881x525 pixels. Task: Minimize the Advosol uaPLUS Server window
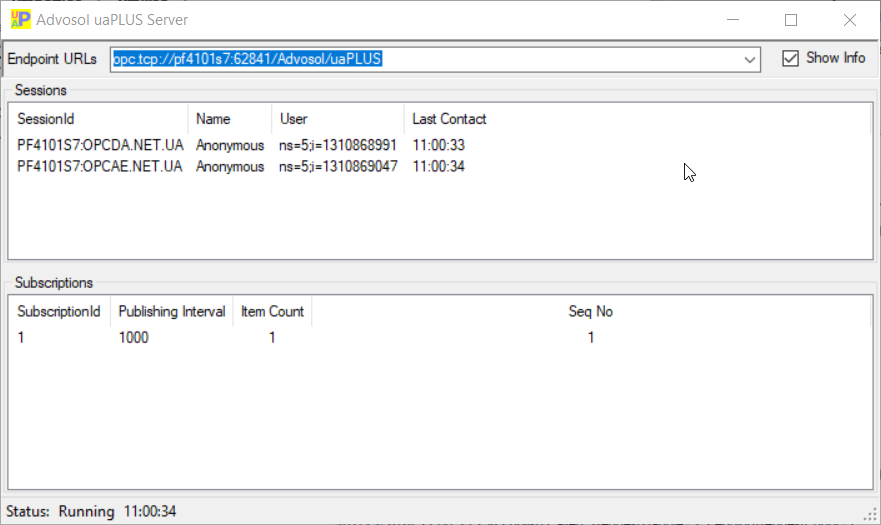tap(733, 20)
